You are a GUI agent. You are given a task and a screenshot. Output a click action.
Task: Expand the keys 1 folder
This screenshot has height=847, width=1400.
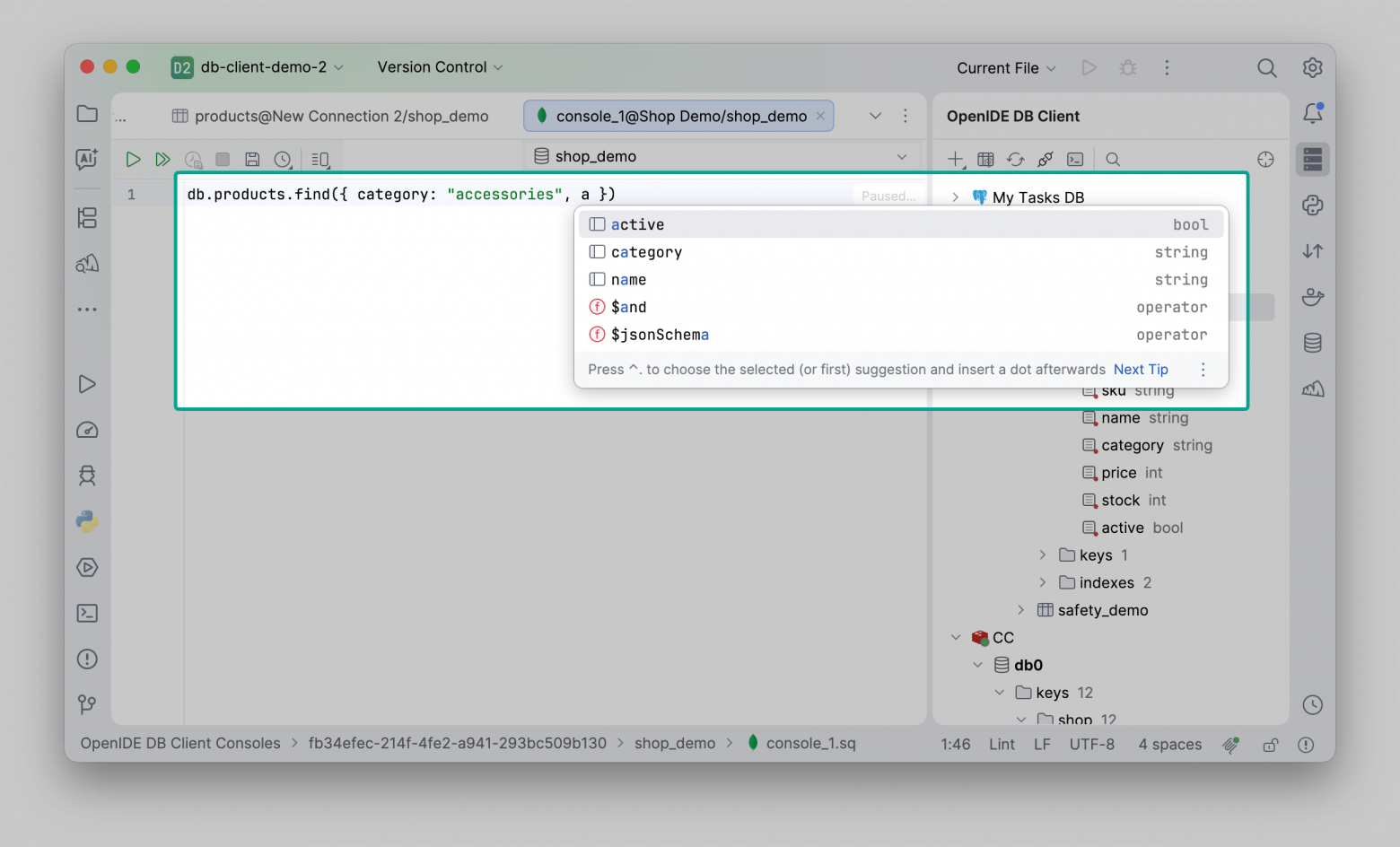[1043, 555]
